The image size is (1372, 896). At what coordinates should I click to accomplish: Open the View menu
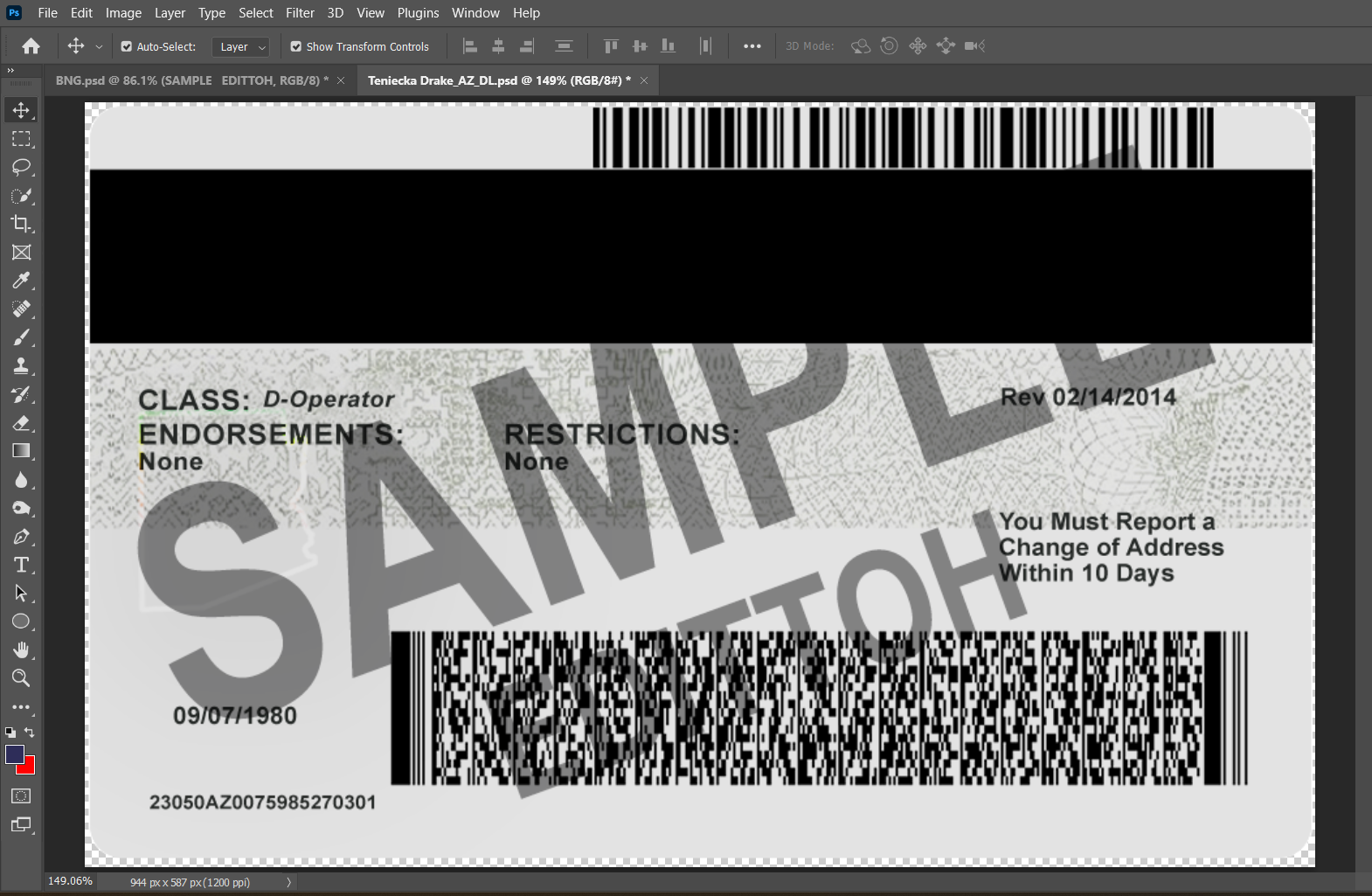pyautogui.click(x=371, y=13)
